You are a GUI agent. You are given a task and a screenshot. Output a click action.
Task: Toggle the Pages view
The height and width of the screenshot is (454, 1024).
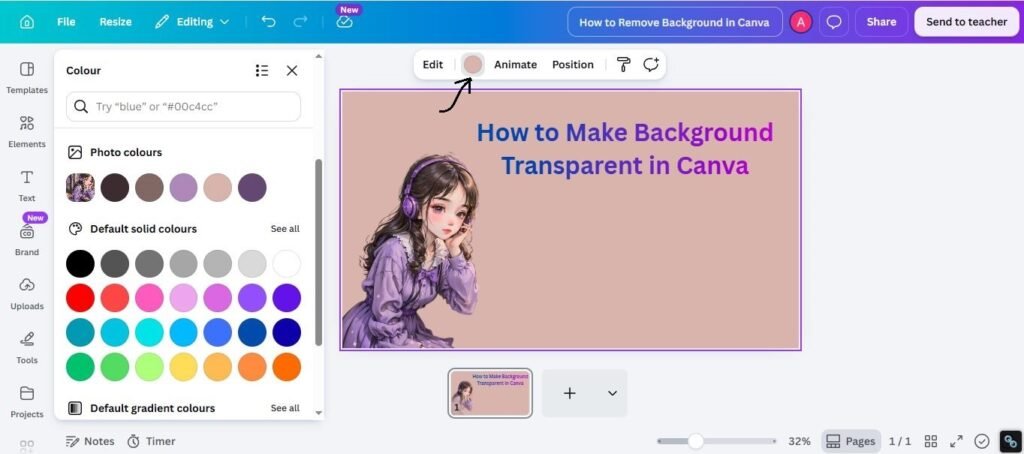[x=851, y=442]
